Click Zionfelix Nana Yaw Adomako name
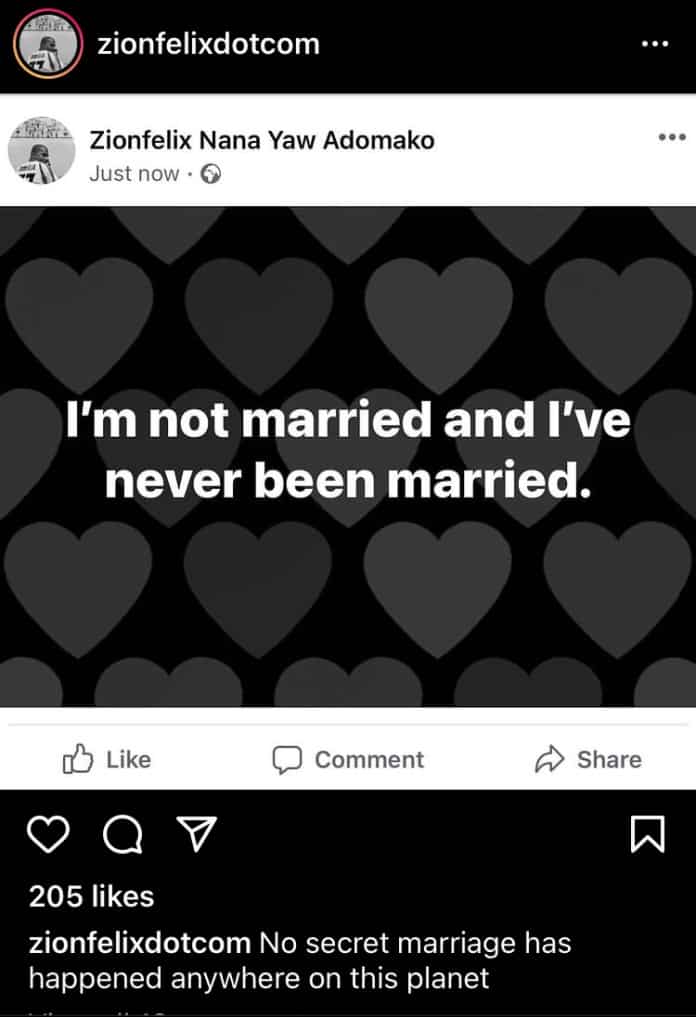 tap(262, 140)
